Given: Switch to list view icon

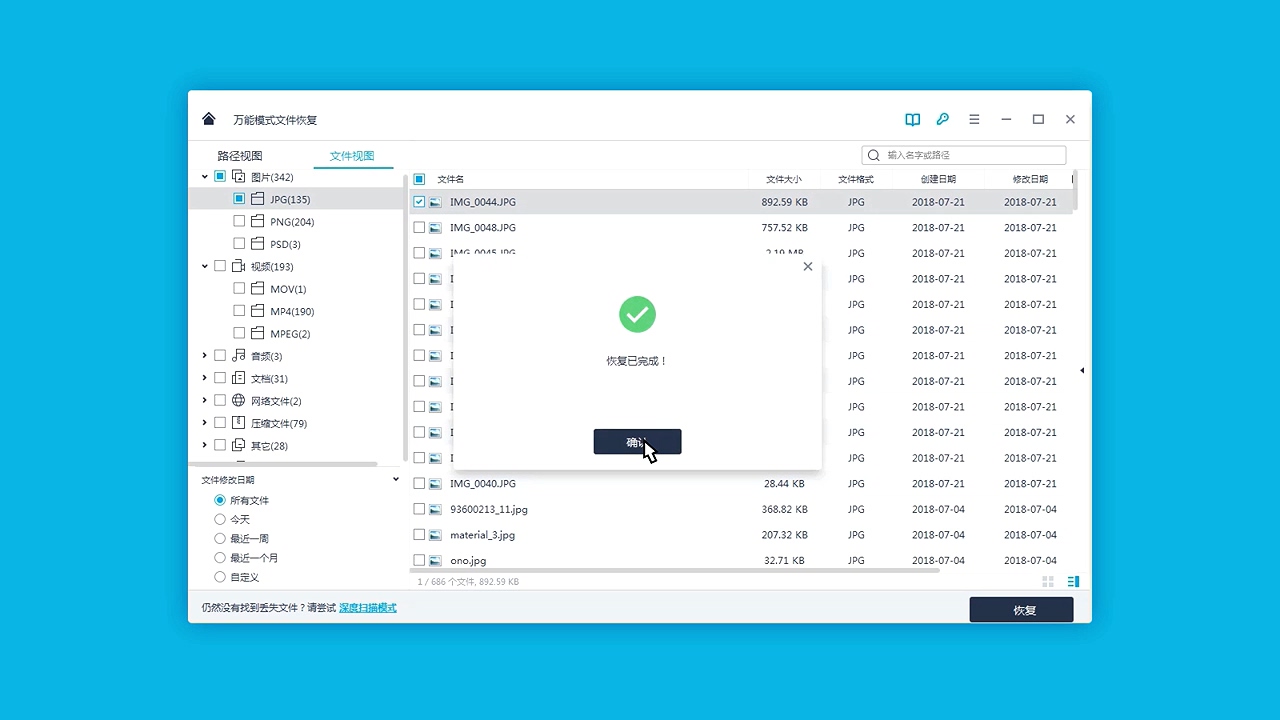Looking at the screenshot, I should [x=1074, y=581].
